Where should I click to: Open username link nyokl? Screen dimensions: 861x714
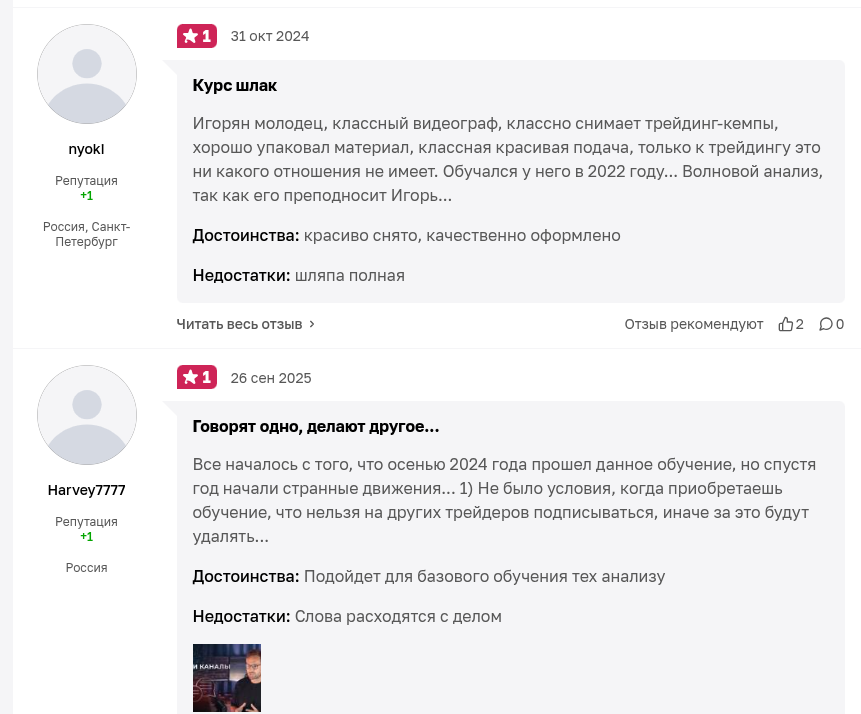point(87,150)
